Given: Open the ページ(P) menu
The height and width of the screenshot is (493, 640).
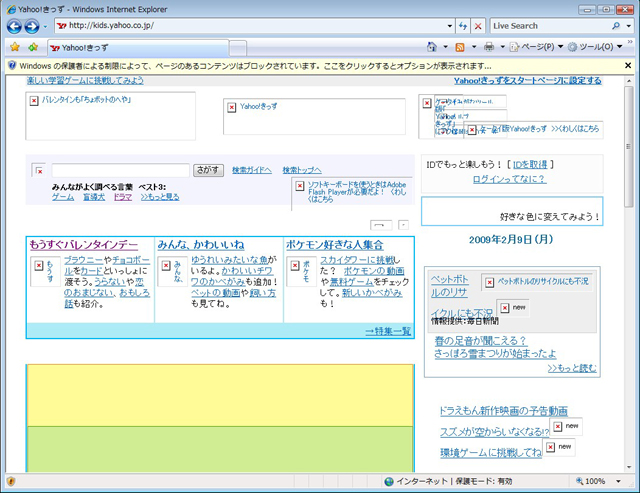Looking at the screenshot, I should pos(536,47).
